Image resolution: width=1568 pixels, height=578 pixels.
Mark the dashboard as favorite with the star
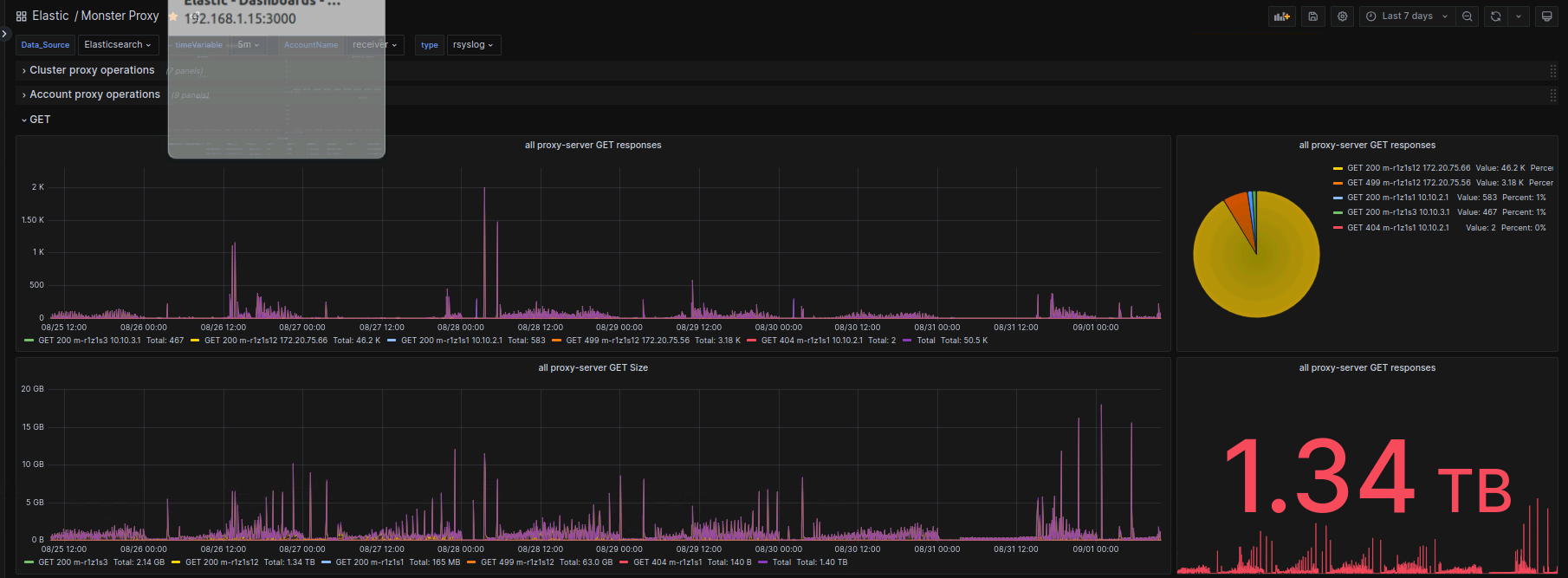[x=173, y=16]
